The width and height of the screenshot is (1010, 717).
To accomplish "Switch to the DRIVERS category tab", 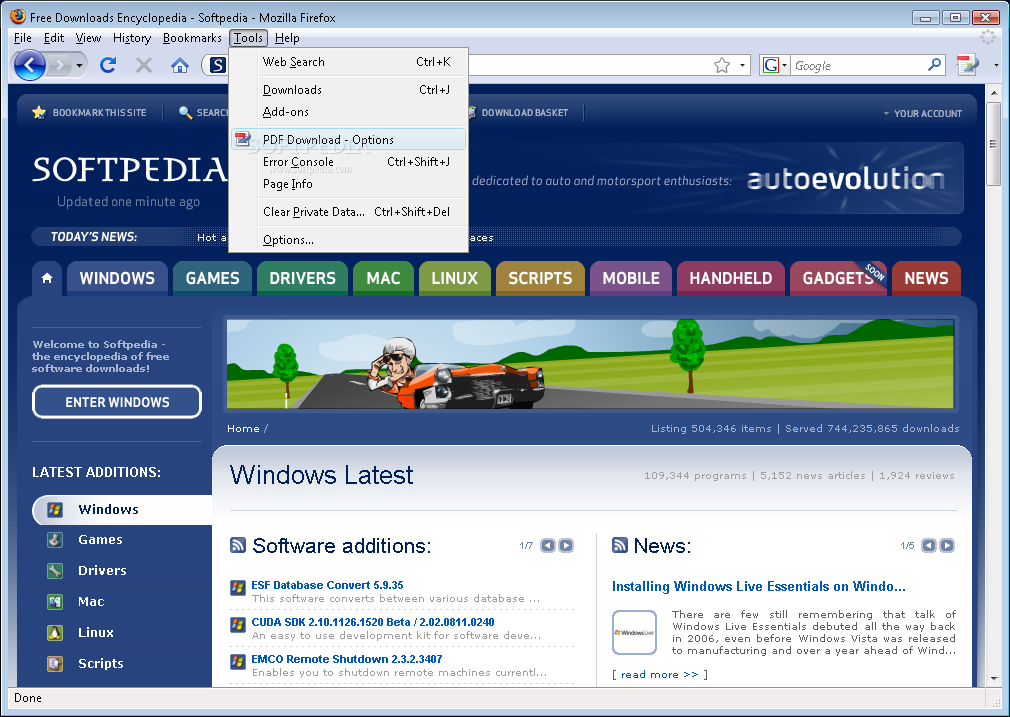I will pos(302,278).
